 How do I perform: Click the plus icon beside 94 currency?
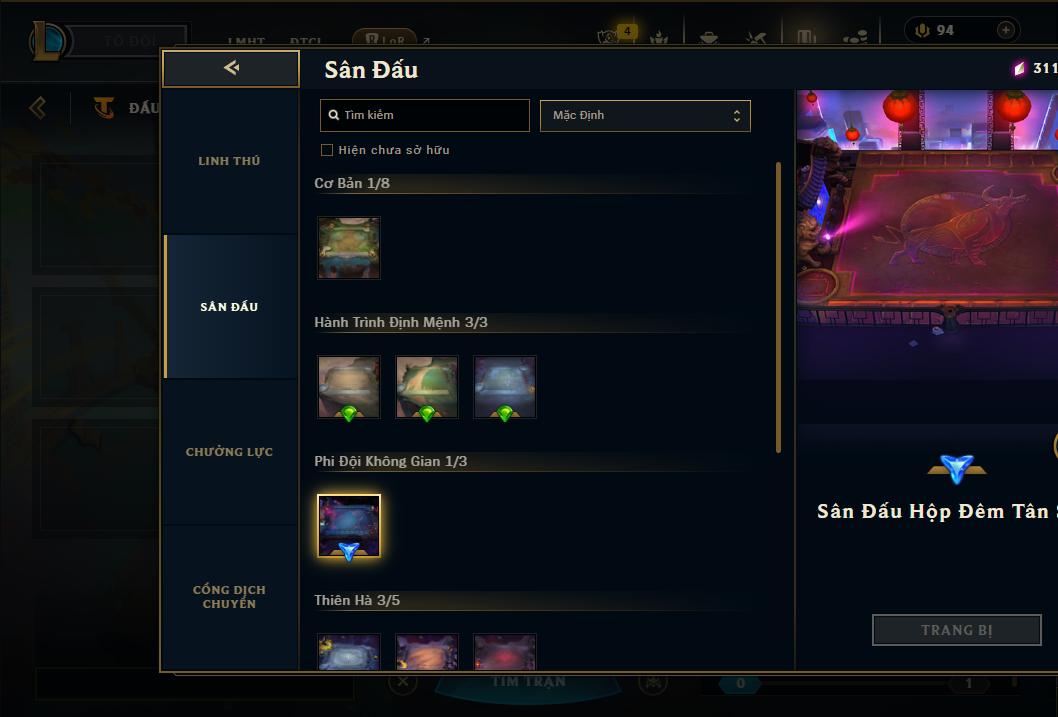point(1005,30)
